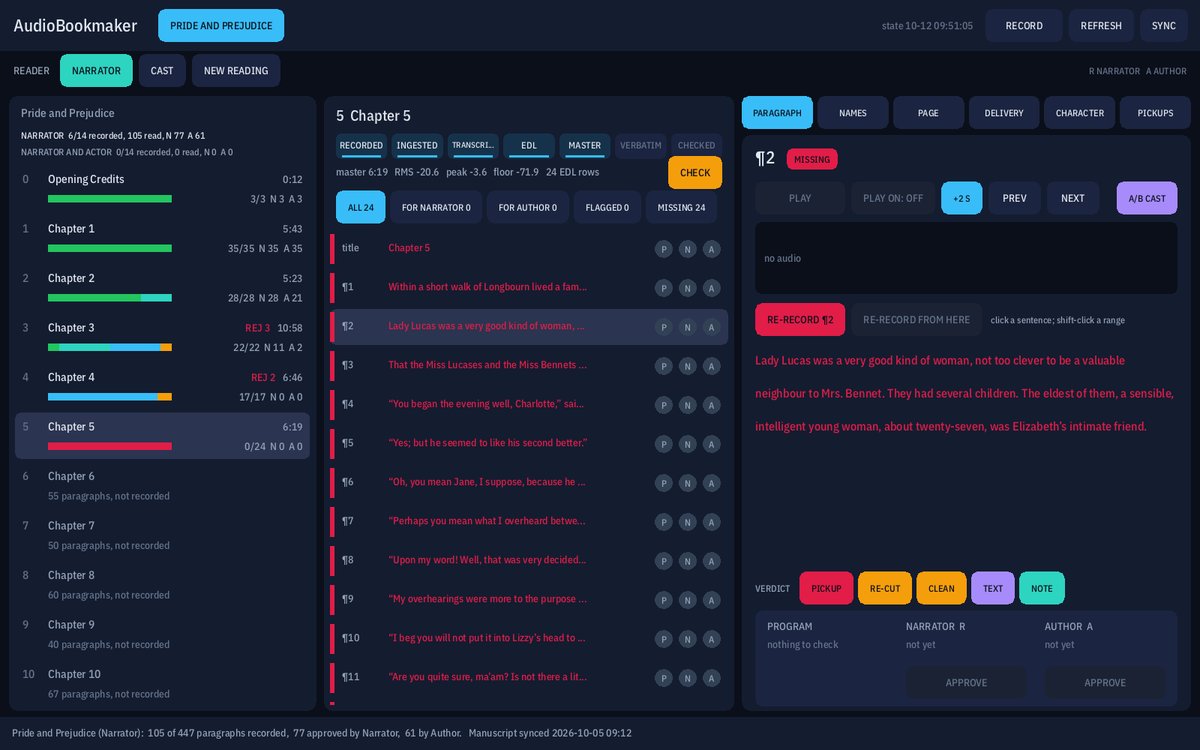Click the Chapter 2 progress bar

(110, 298)
